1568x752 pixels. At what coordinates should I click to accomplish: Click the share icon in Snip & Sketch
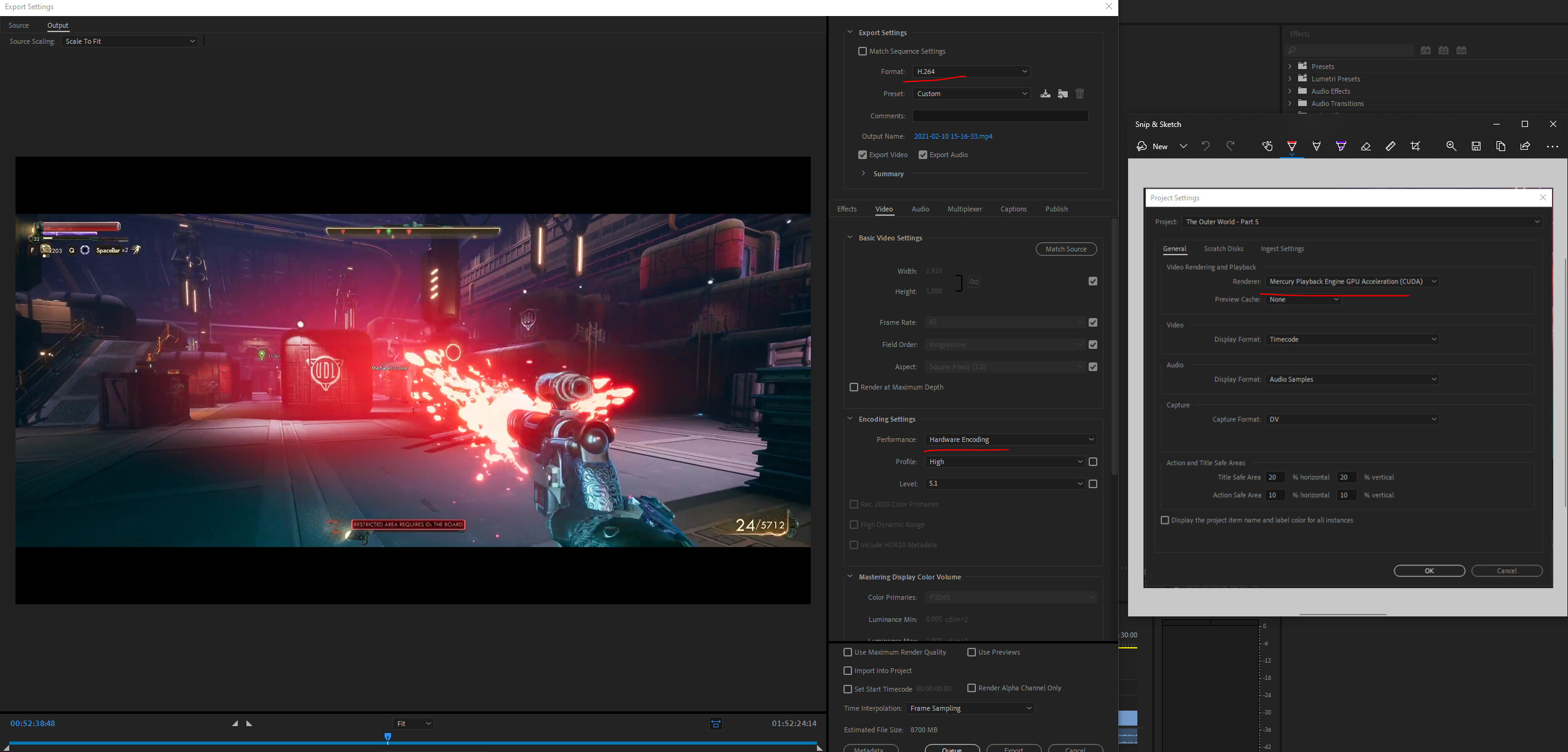click(x=1525, y=146)
